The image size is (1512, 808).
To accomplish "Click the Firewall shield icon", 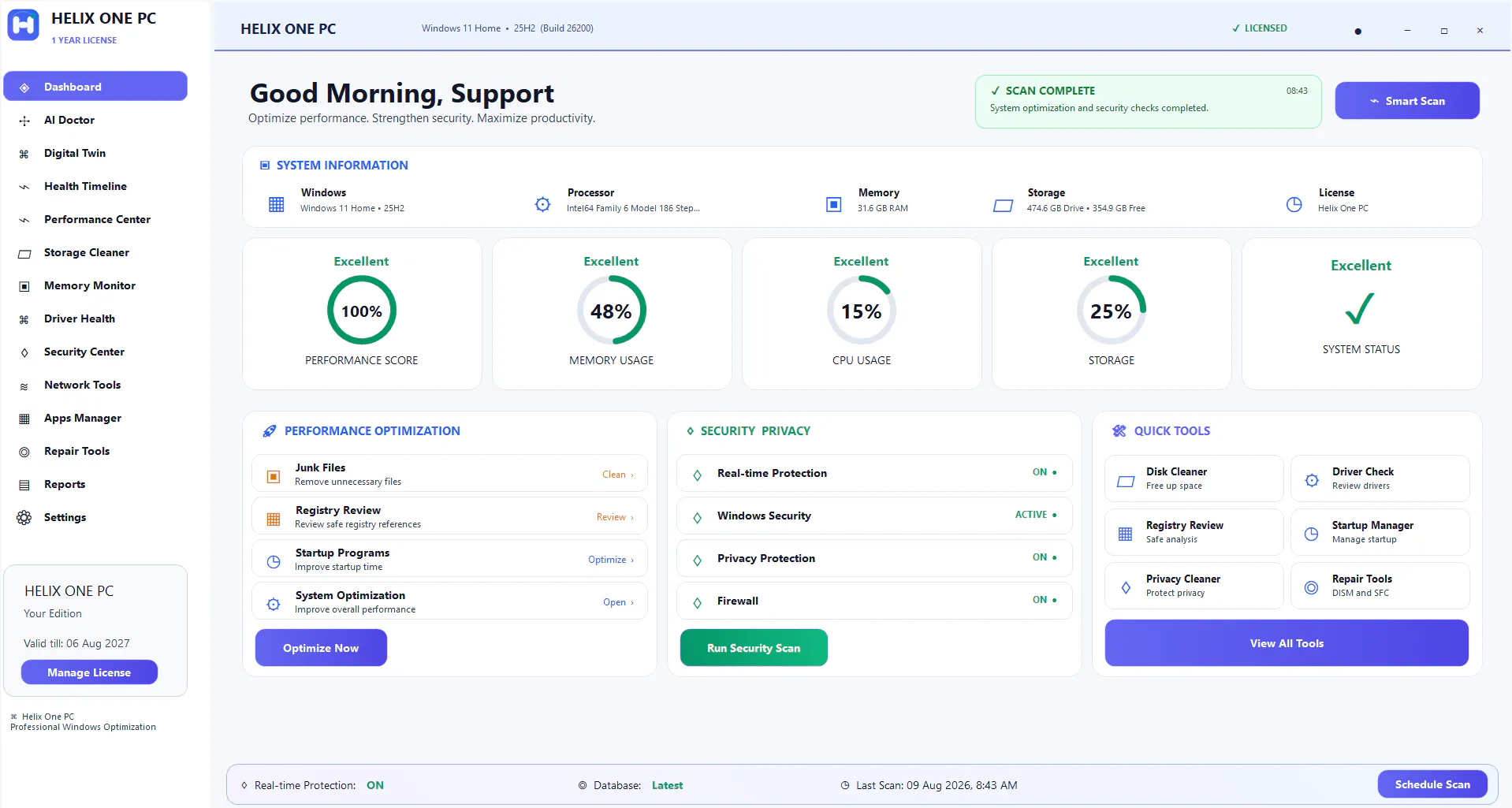I will click(697, 603).
